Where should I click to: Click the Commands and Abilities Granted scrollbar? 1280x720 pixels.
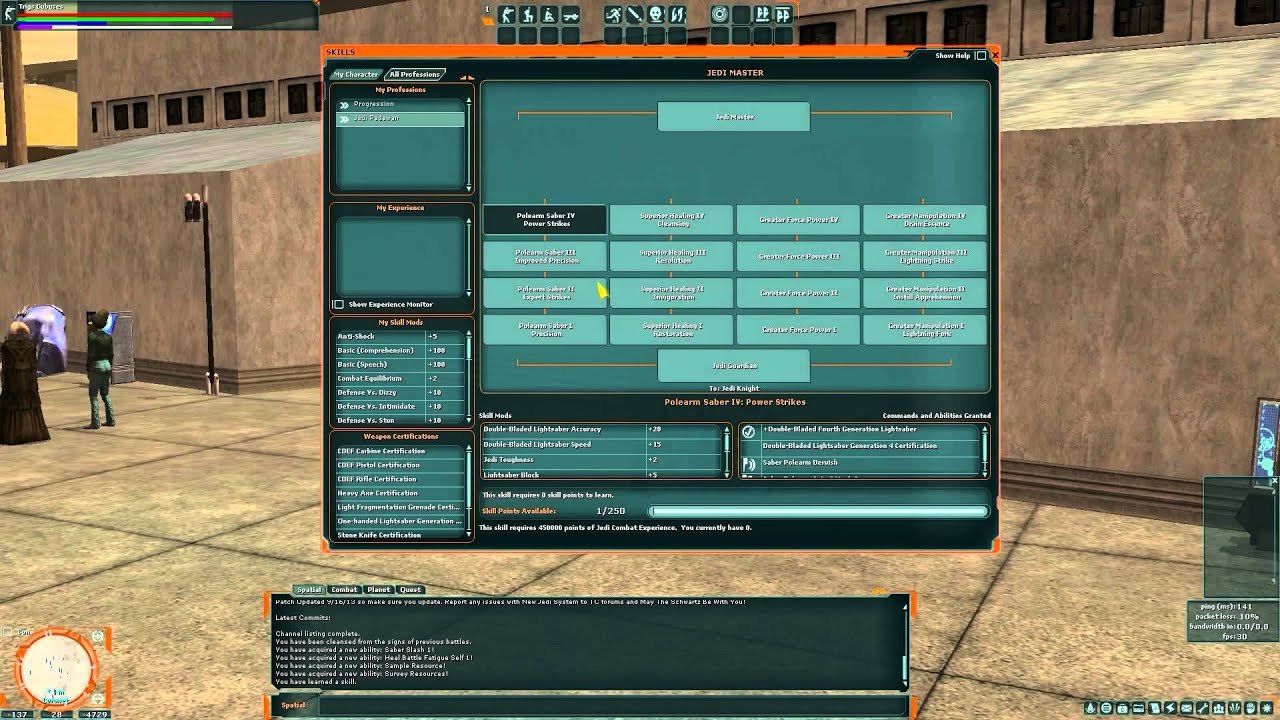(x=985, y=450)
